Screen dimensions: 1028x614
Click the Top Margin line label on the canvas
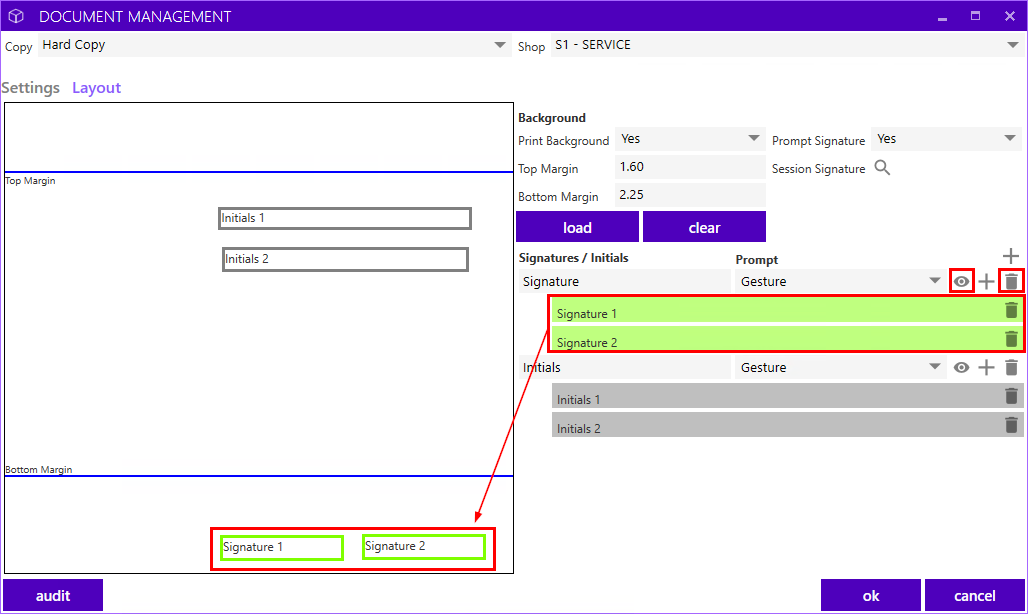(30, 181)
